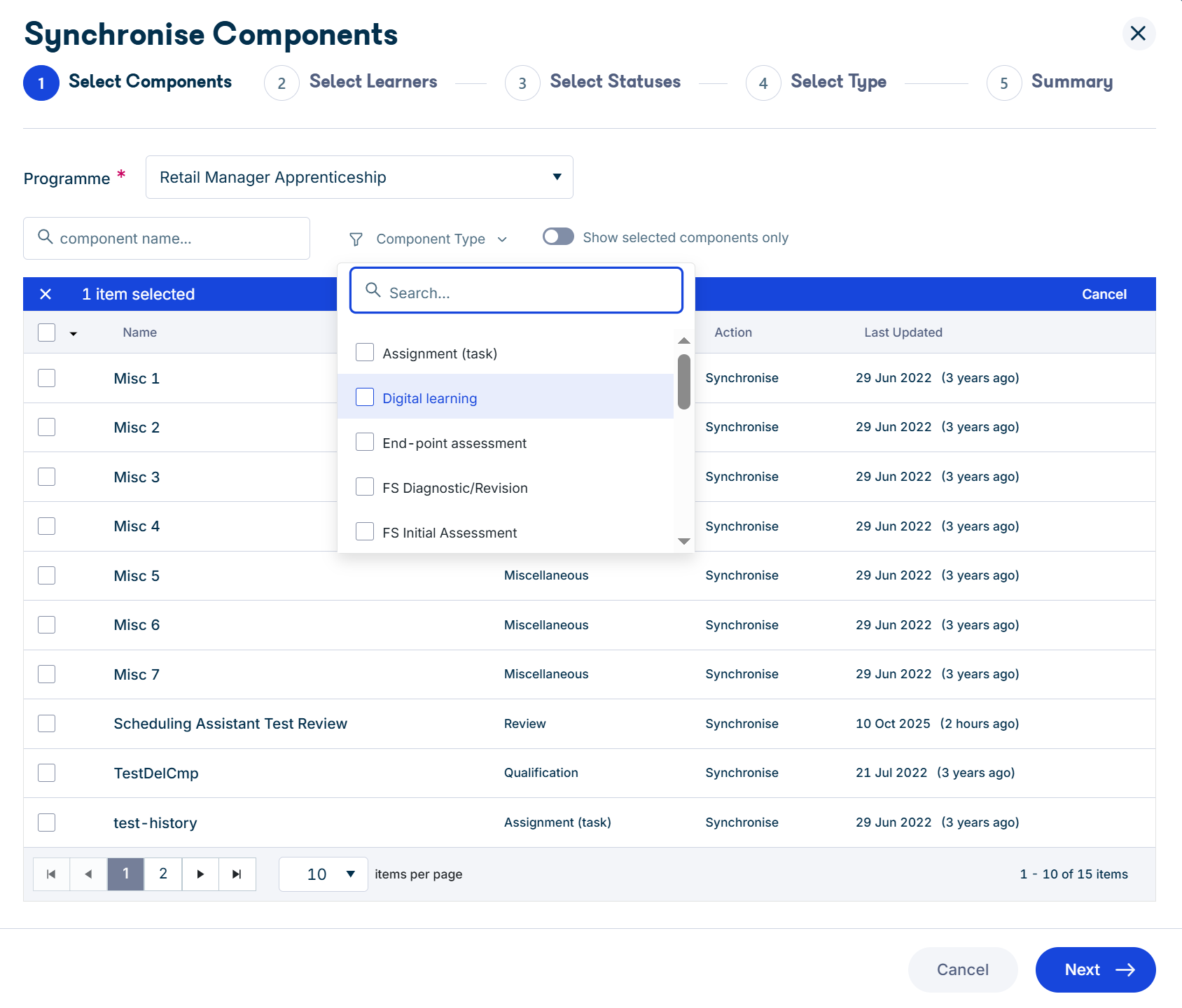This screenshot has width=1182, height=1008.
Task: Click Synchronise in the Misc 4 row
Action: tap(742, 526)
